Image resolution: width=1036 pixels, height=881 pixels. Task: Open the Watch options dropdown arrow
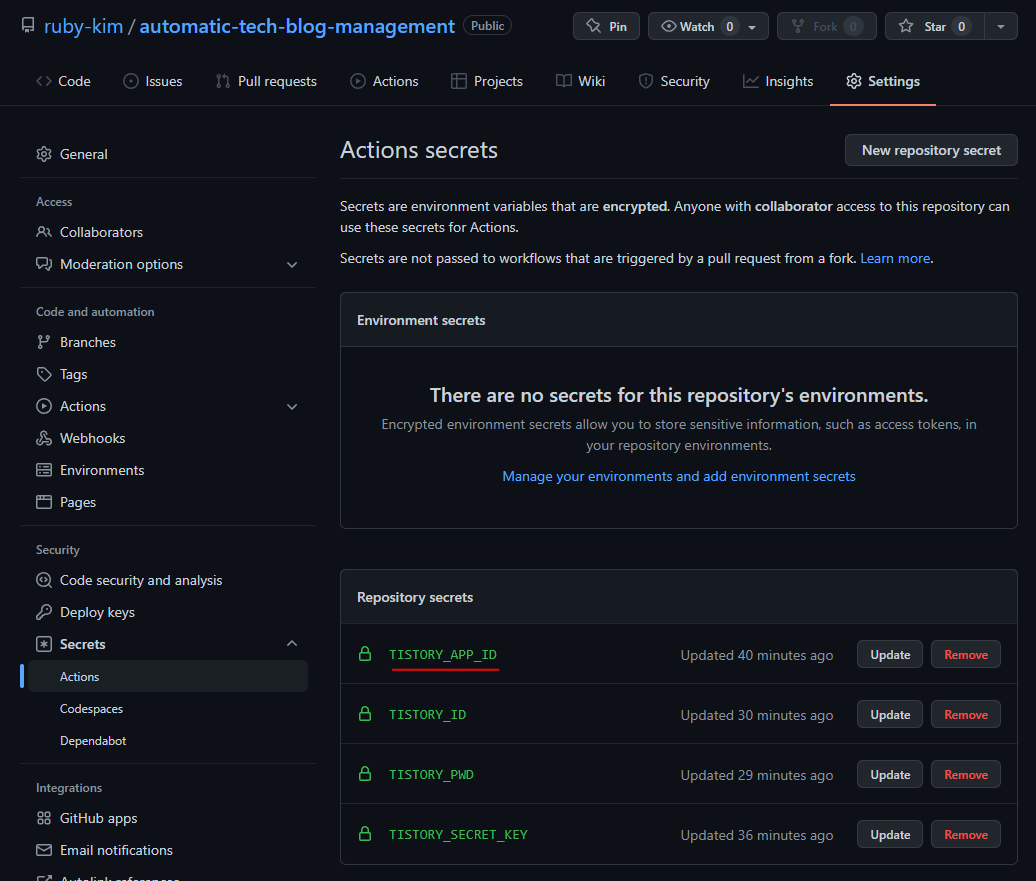point(753,27)
